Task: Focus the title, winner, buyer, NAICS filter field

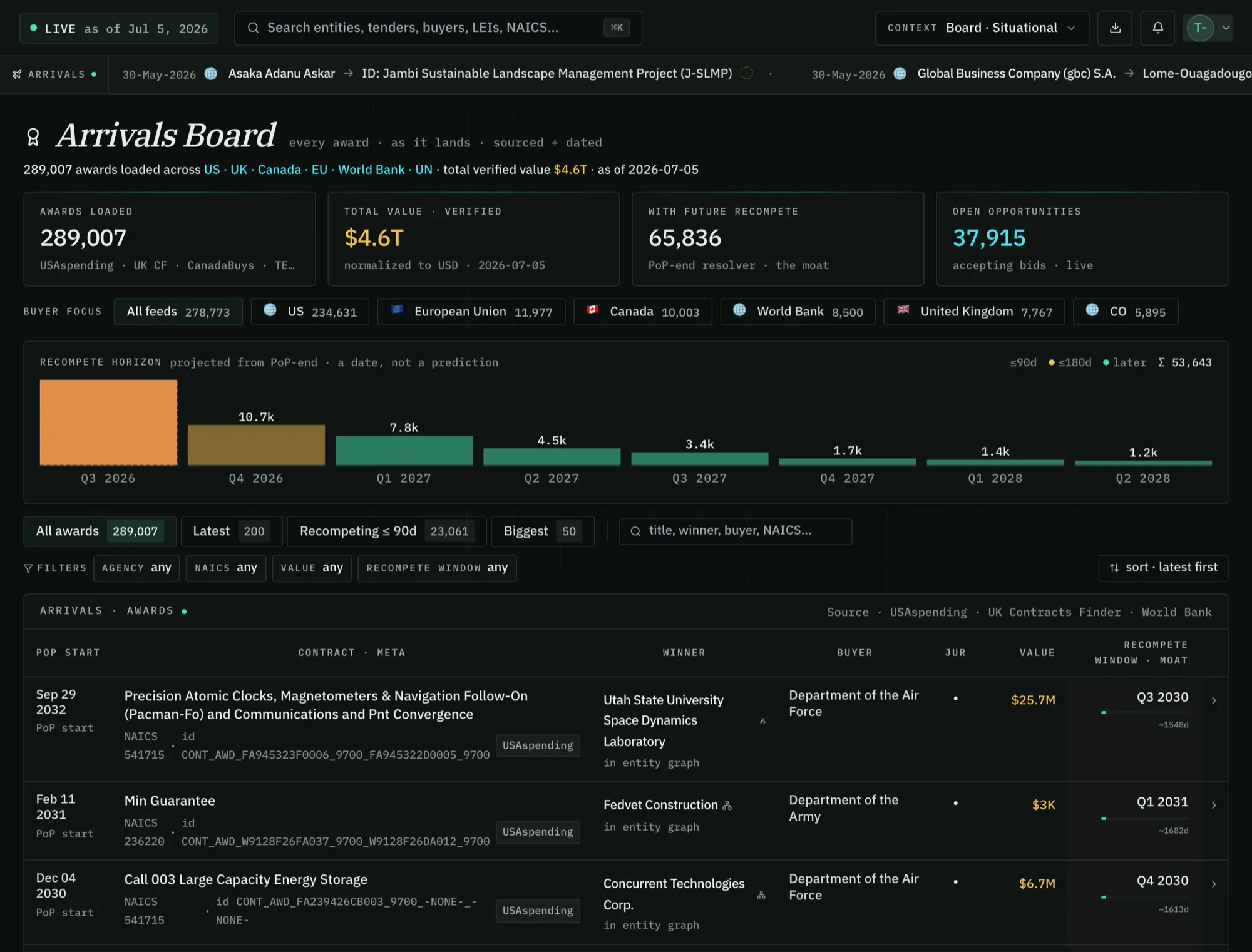Action: click(x=736, y=531)
